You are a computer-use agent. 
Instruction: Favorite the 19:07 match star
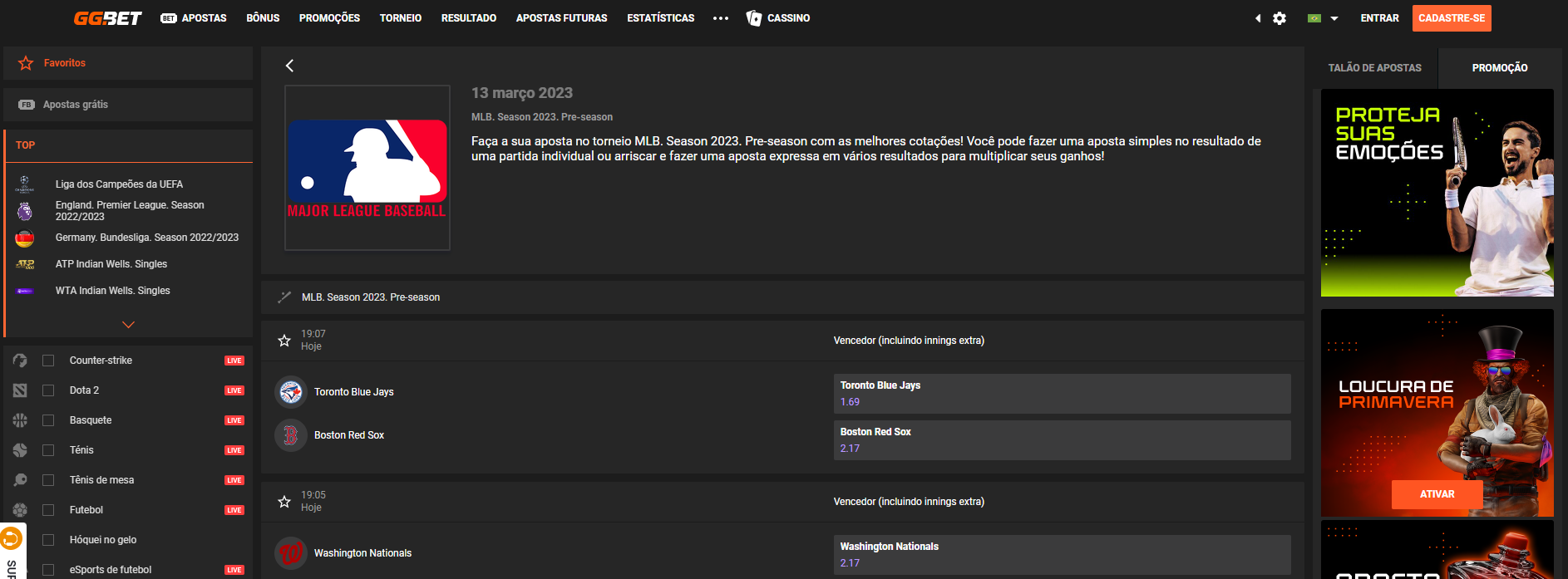pos(284,341)
